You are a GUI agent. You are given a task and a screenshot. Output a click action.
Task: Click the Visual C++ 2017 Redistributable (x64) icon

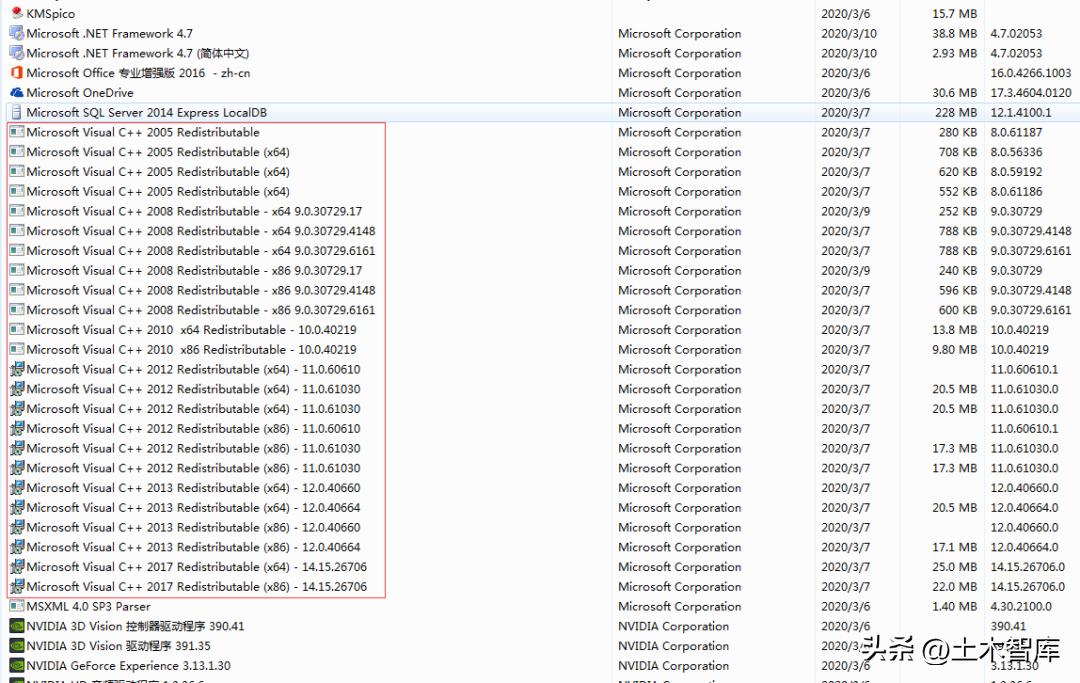tap(15, 567)
